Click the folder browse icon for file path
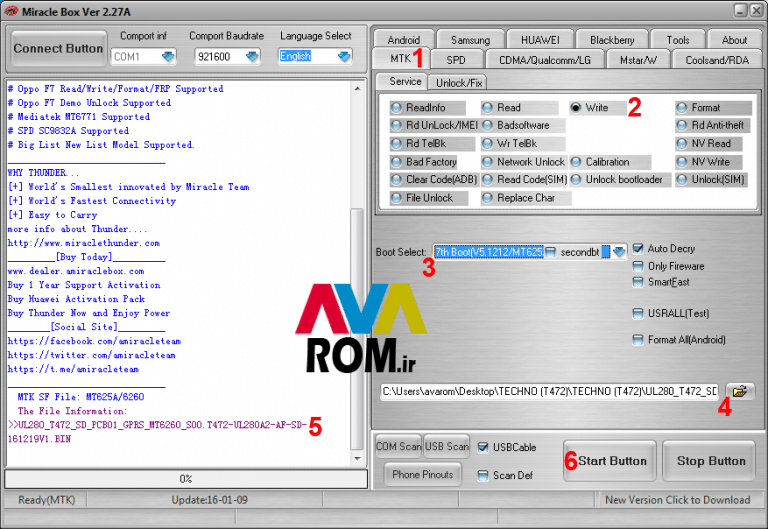Screen dimensions: 768x529 coord(740,391)
